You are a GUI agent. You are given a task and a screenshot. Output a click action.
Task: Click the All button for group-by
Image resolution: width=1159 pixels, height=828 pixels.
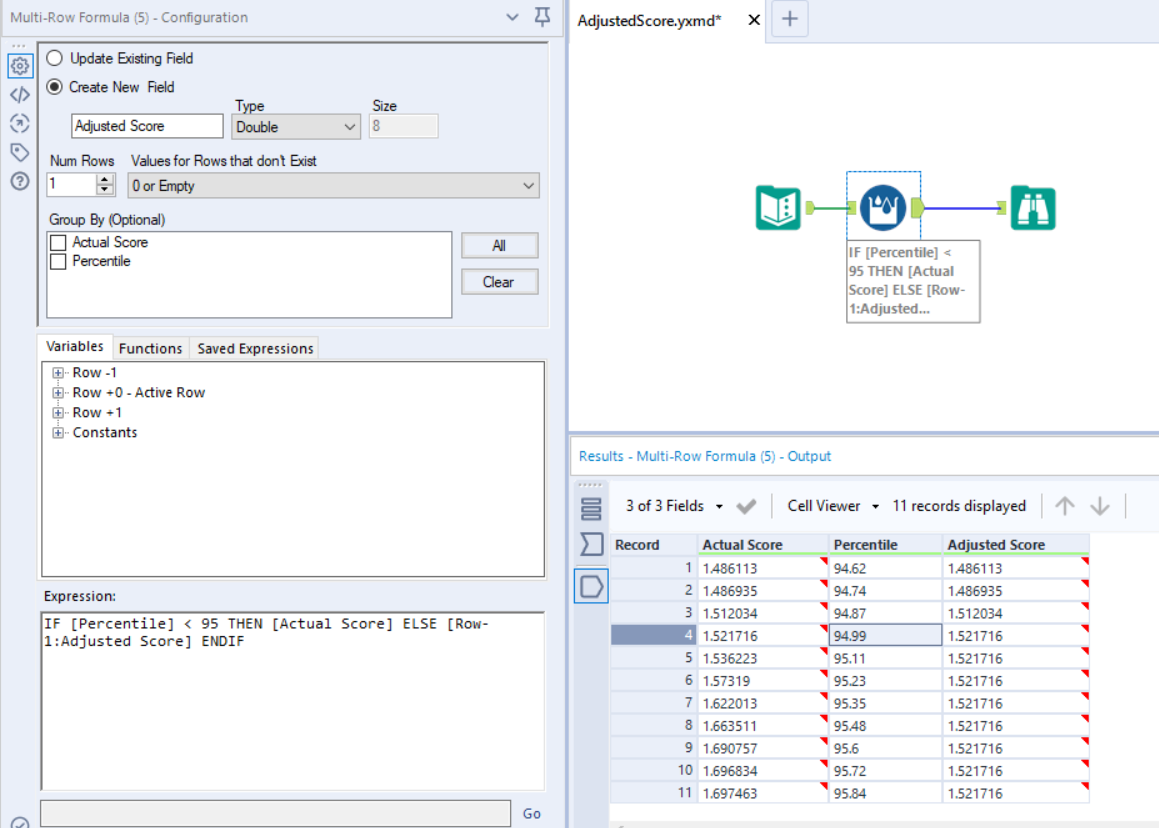[499, 245]
